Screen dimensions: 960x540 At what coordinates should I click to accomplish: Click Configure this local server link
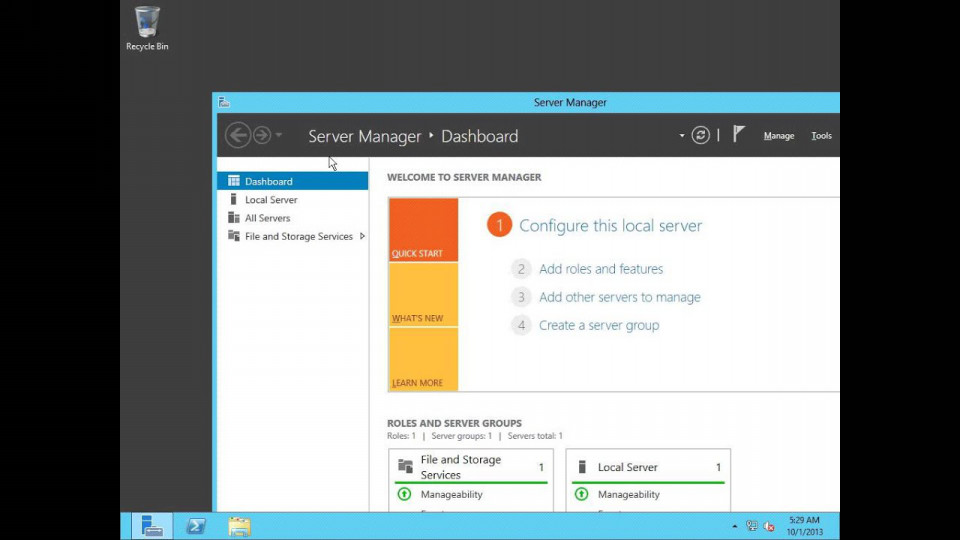point(610,225)
